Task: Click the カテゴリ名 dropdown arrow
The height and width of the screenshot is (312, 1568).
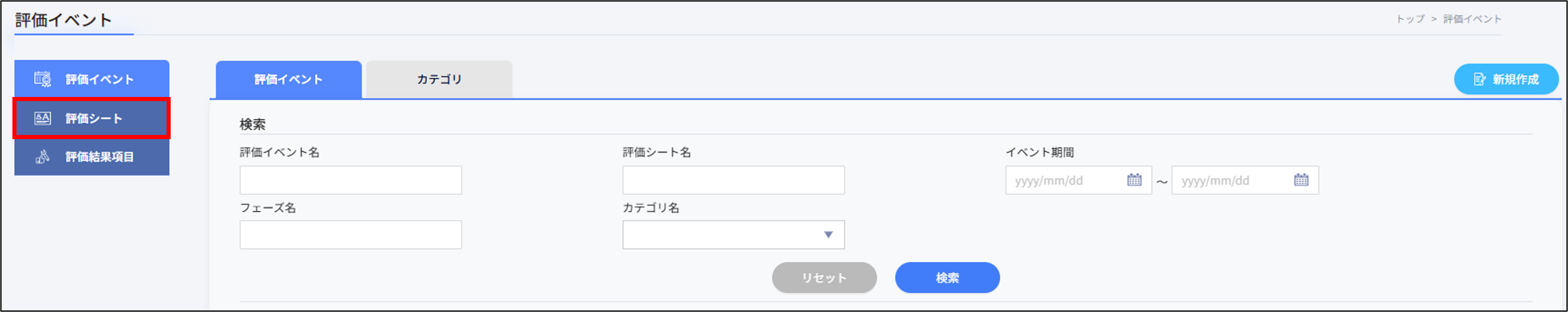Action: click(x=828, y=234)
